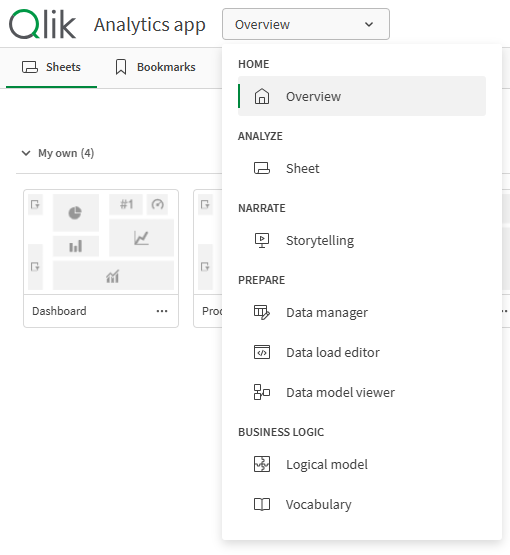The image size is (510, 555).
Task: Click the Storytelling presentation icon
Action: [262, 240]
